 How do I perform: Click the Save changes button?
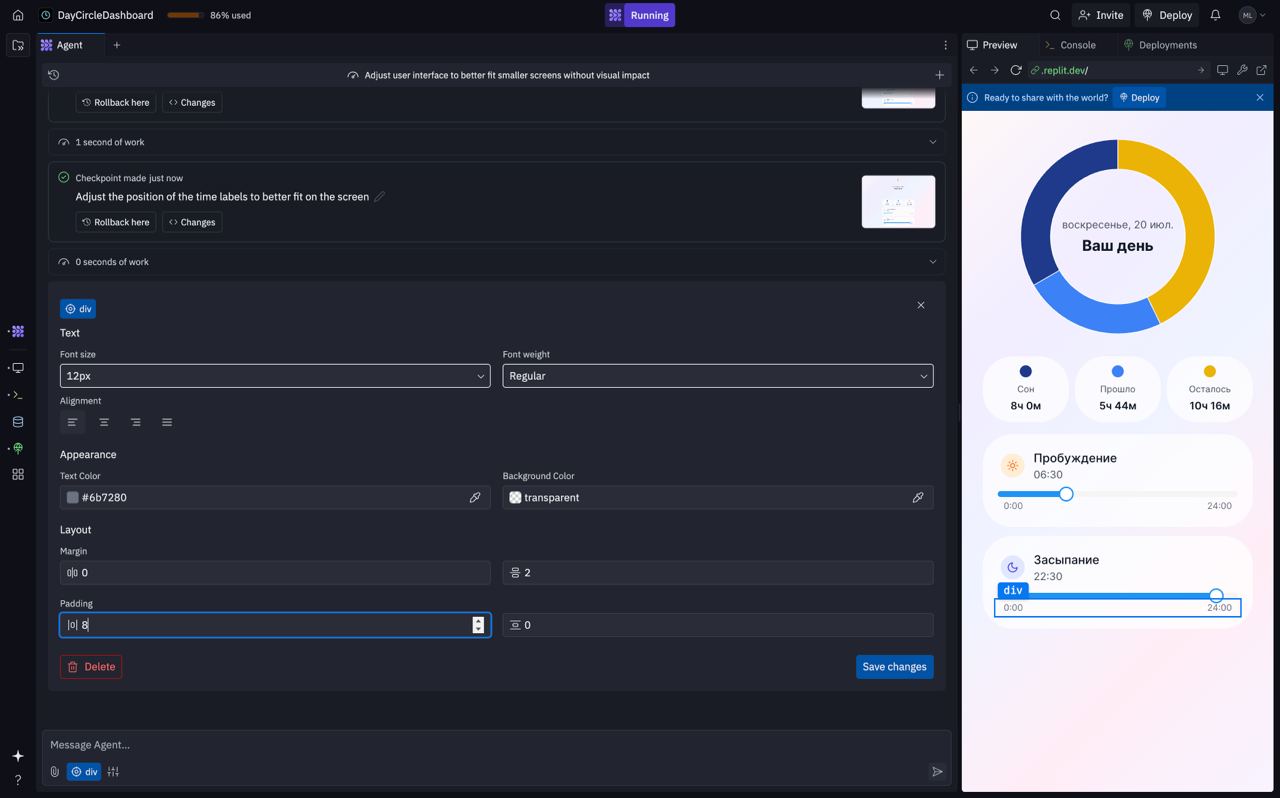point(894,667)
